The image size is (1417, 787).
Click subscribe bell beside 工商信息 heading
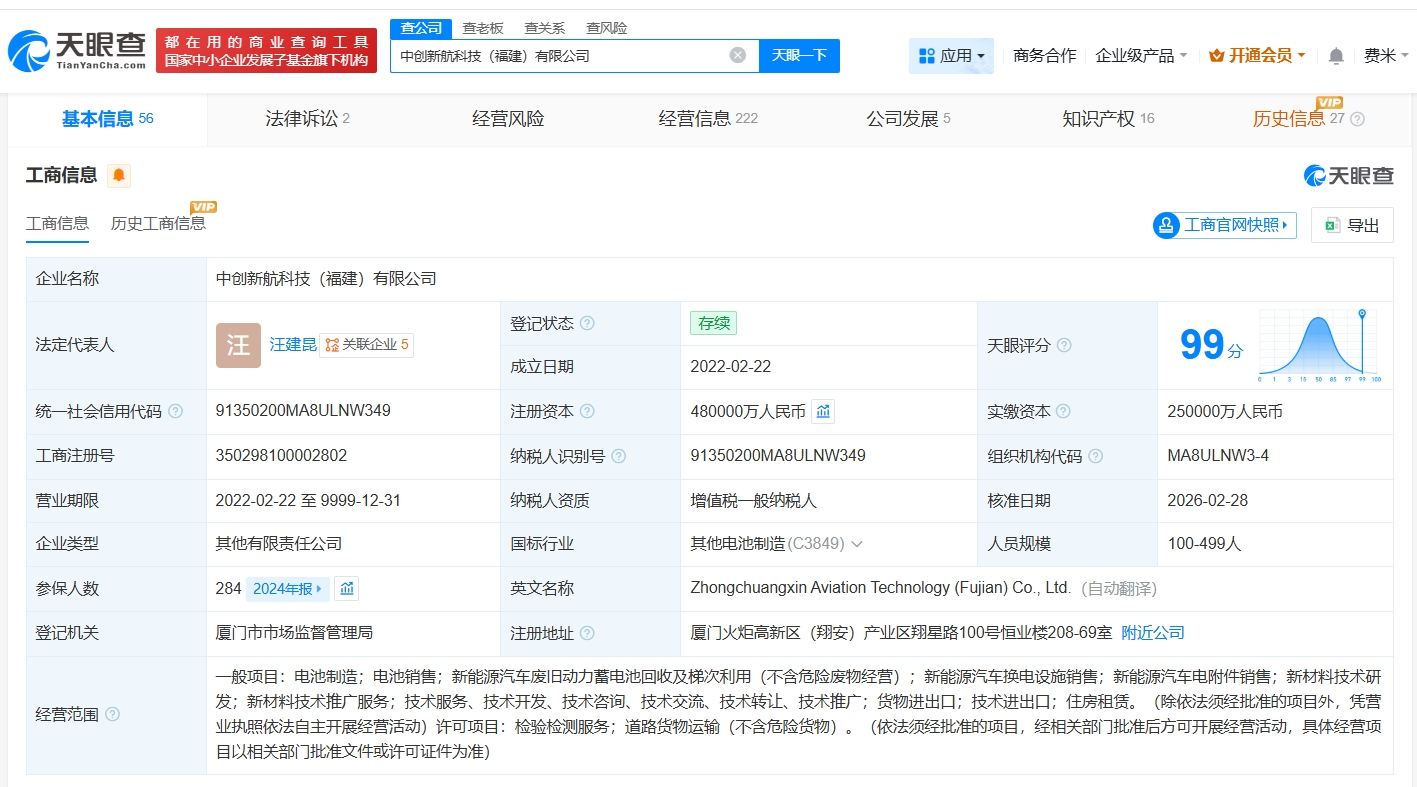click(118, 175)
